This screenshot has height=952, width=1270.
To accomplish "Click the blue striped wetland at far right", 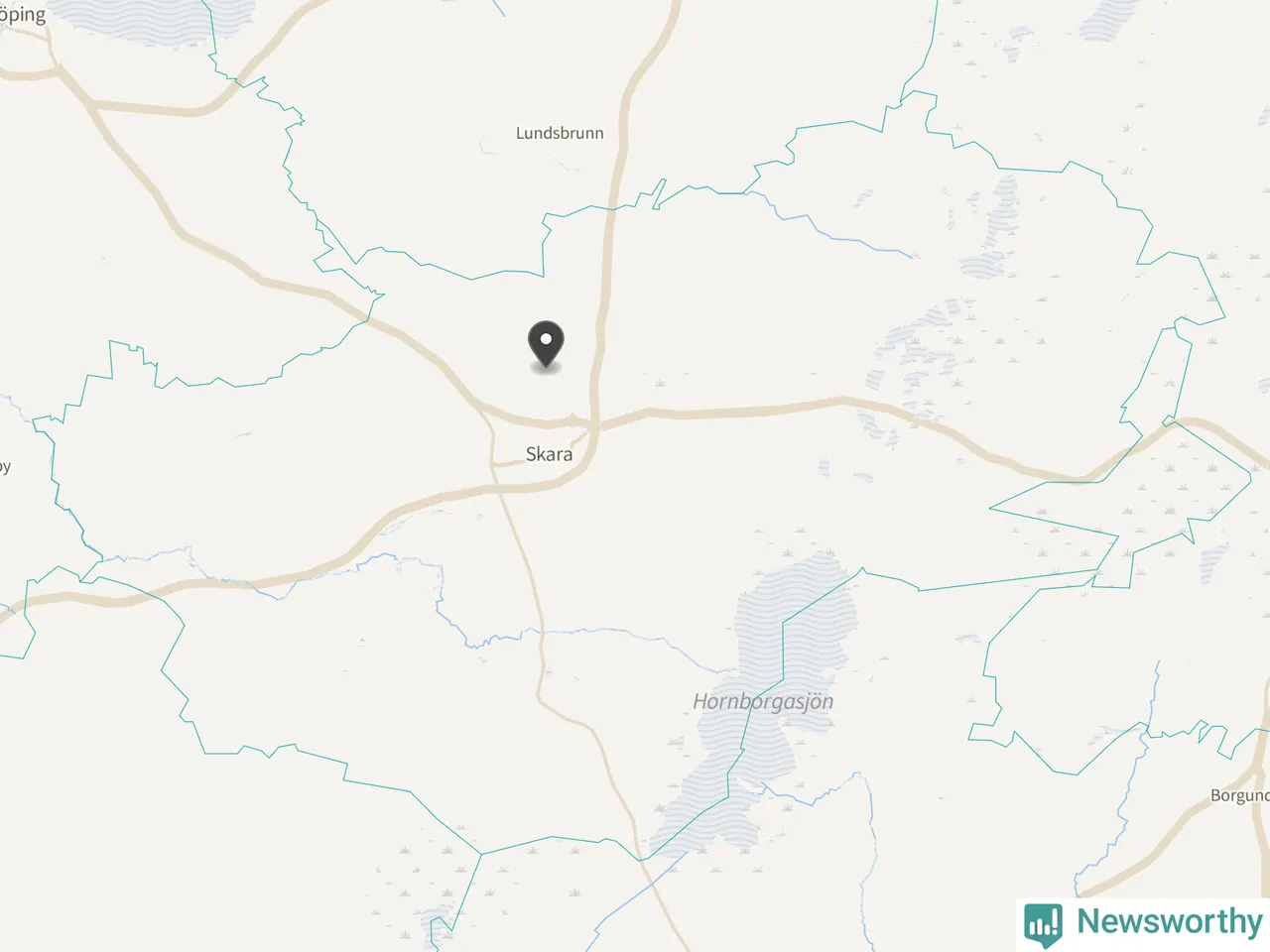I will (x=1212, y=560).
